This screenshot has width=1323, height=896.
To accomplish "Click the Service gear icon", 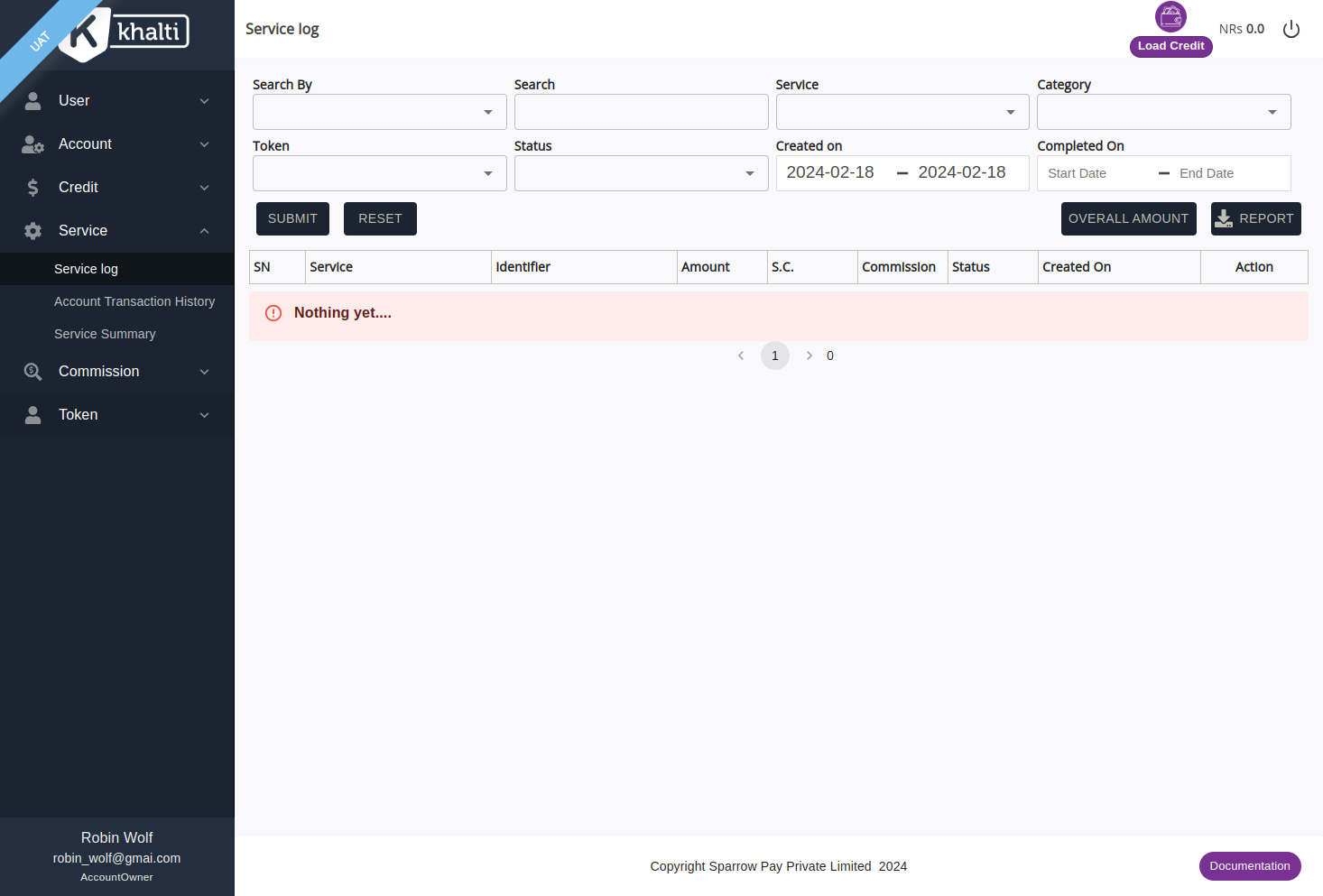I will tap(33, 231).
